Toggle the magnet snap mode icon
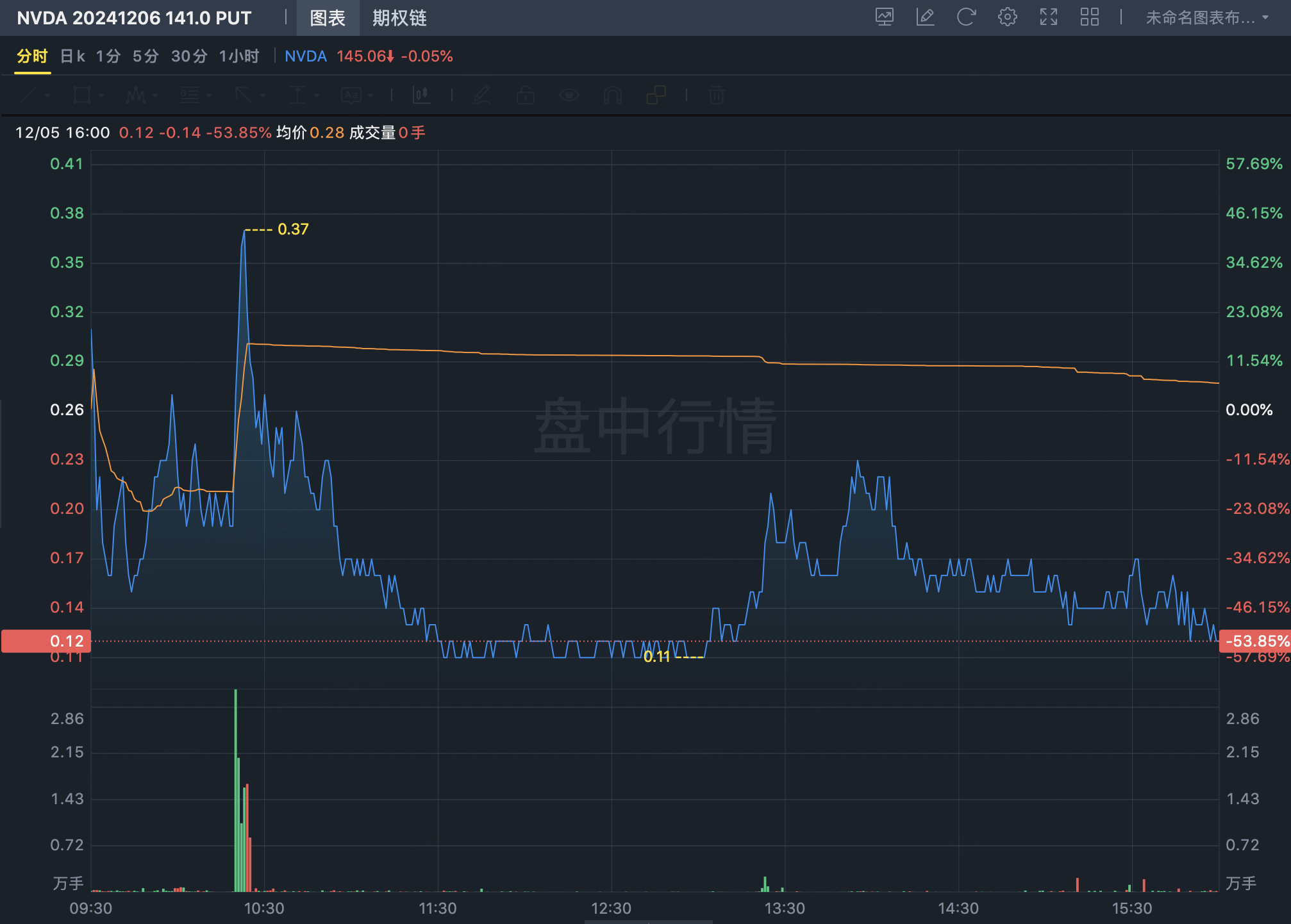The image size is (1291, 924). pos(612,95)
